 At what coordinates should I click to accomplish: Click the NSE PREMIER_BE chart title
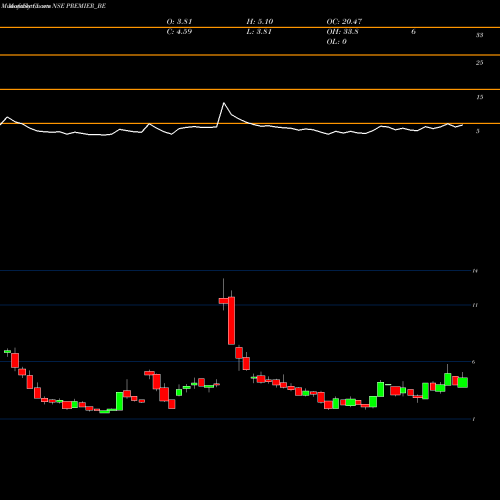click(x=79, y=6)
